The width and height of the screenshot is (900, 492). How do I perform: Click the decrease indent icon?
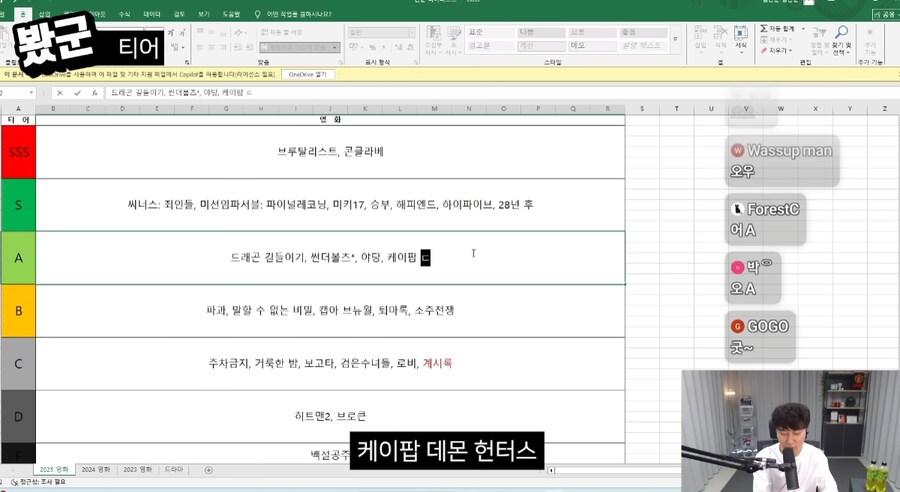pos(239,47)
